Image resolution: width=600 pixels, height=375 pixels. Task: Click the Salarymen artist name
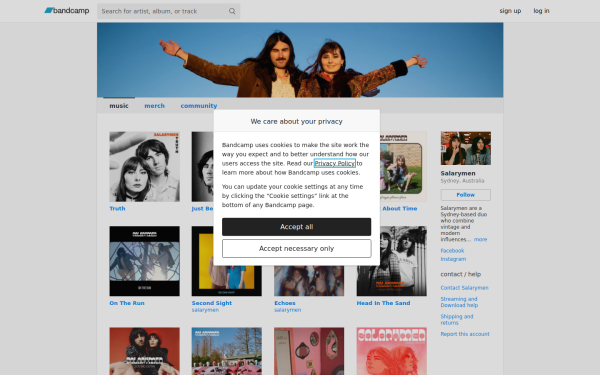(458, 173)
